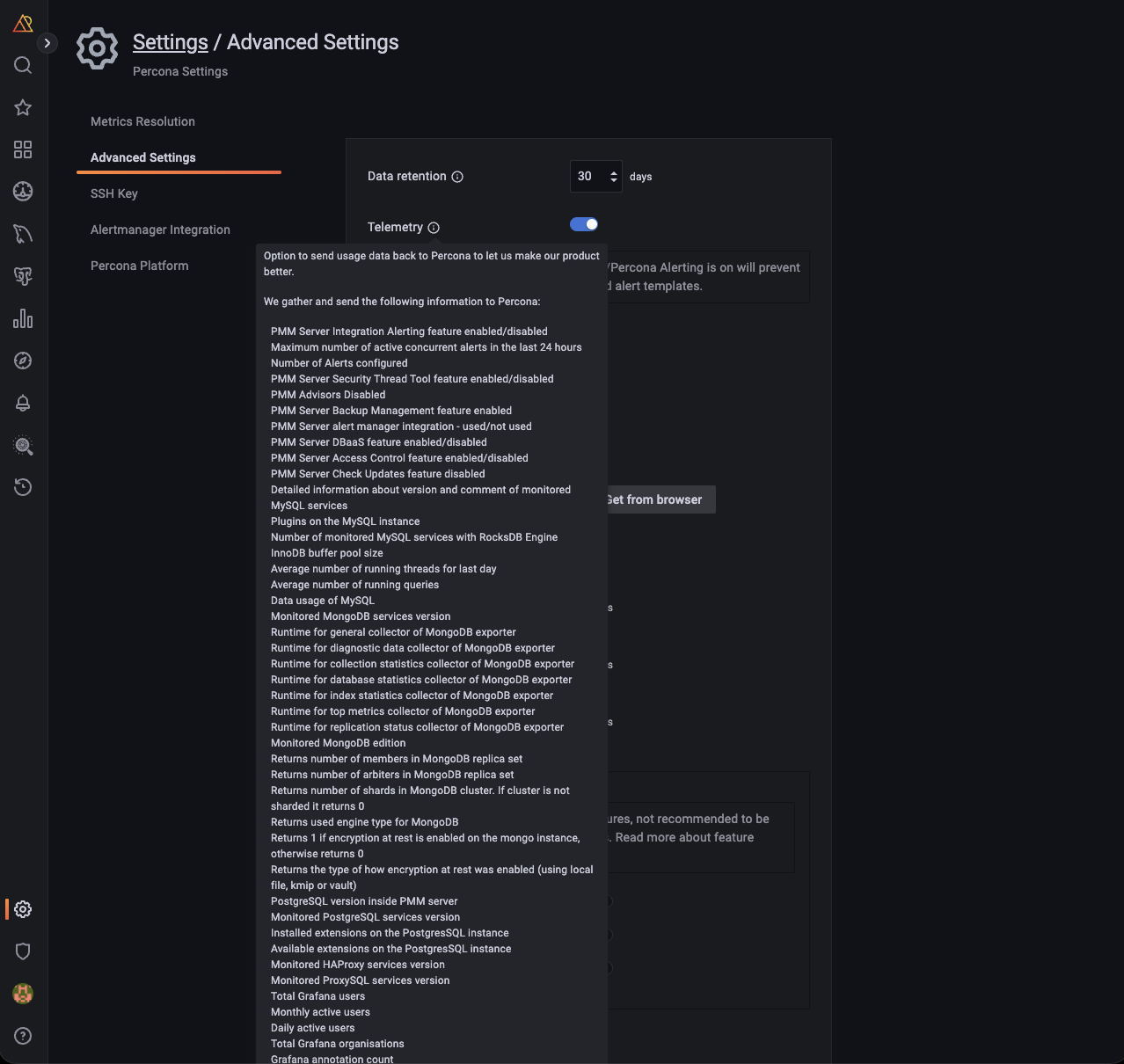The image size is (1124, 1064).
Task: Open the Help question mark icon
Action: [23, 1036]
